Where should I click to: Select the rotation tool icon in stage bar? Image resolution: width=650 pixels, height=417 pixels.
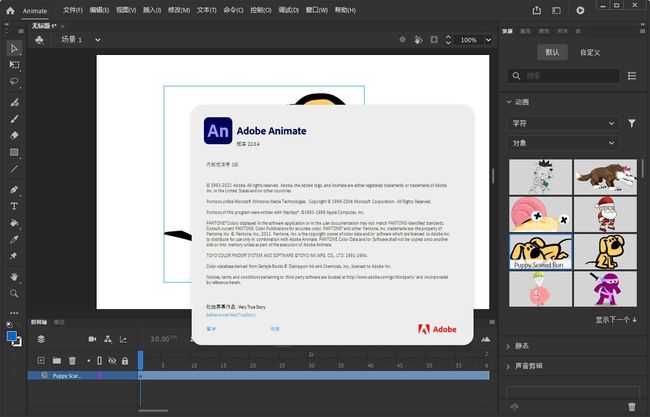(x=418, y=40)
